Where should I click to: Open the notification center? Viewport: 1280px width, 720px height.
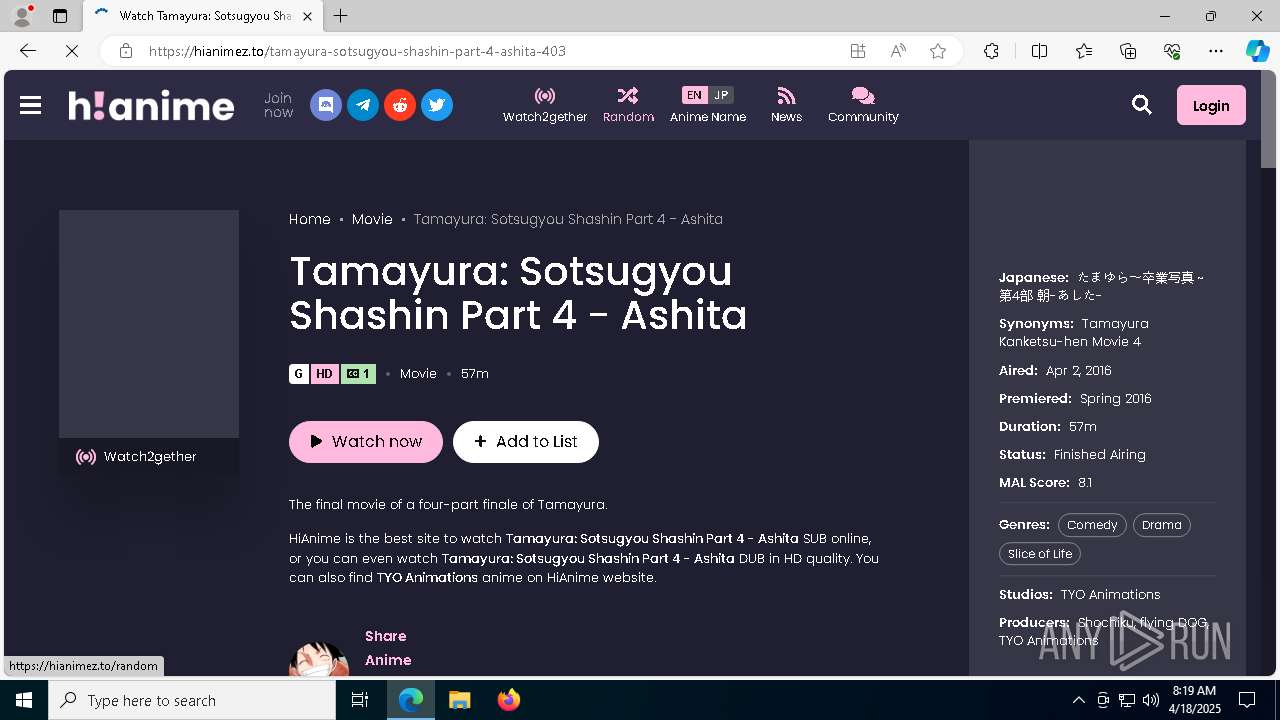pos(1247,700)
